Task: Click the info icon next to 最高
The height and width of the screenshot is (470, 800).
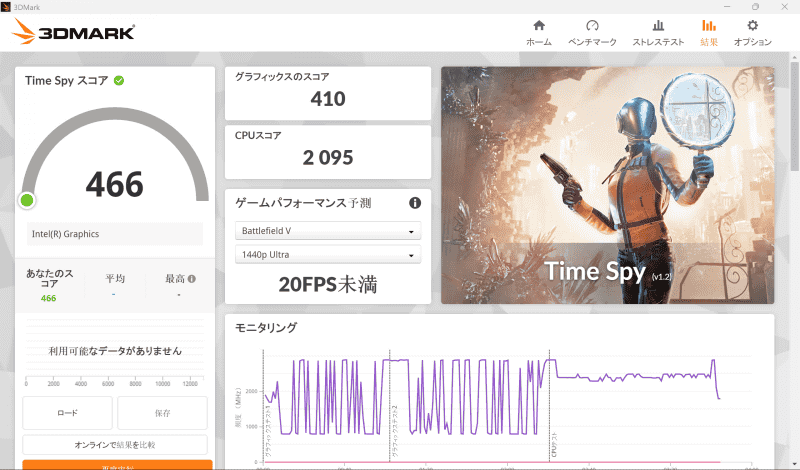Action: pyautogui.click(x=192, y=279)
